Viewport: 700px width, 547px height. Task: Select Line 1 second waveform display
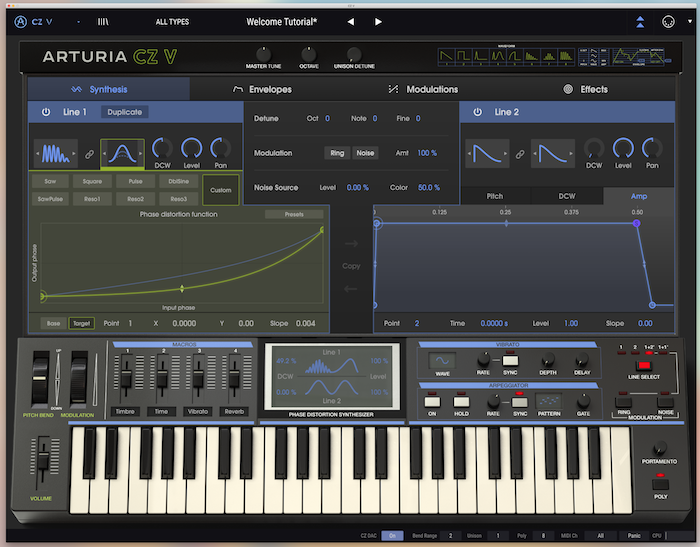pyautogui.click(x=122, y=154)
